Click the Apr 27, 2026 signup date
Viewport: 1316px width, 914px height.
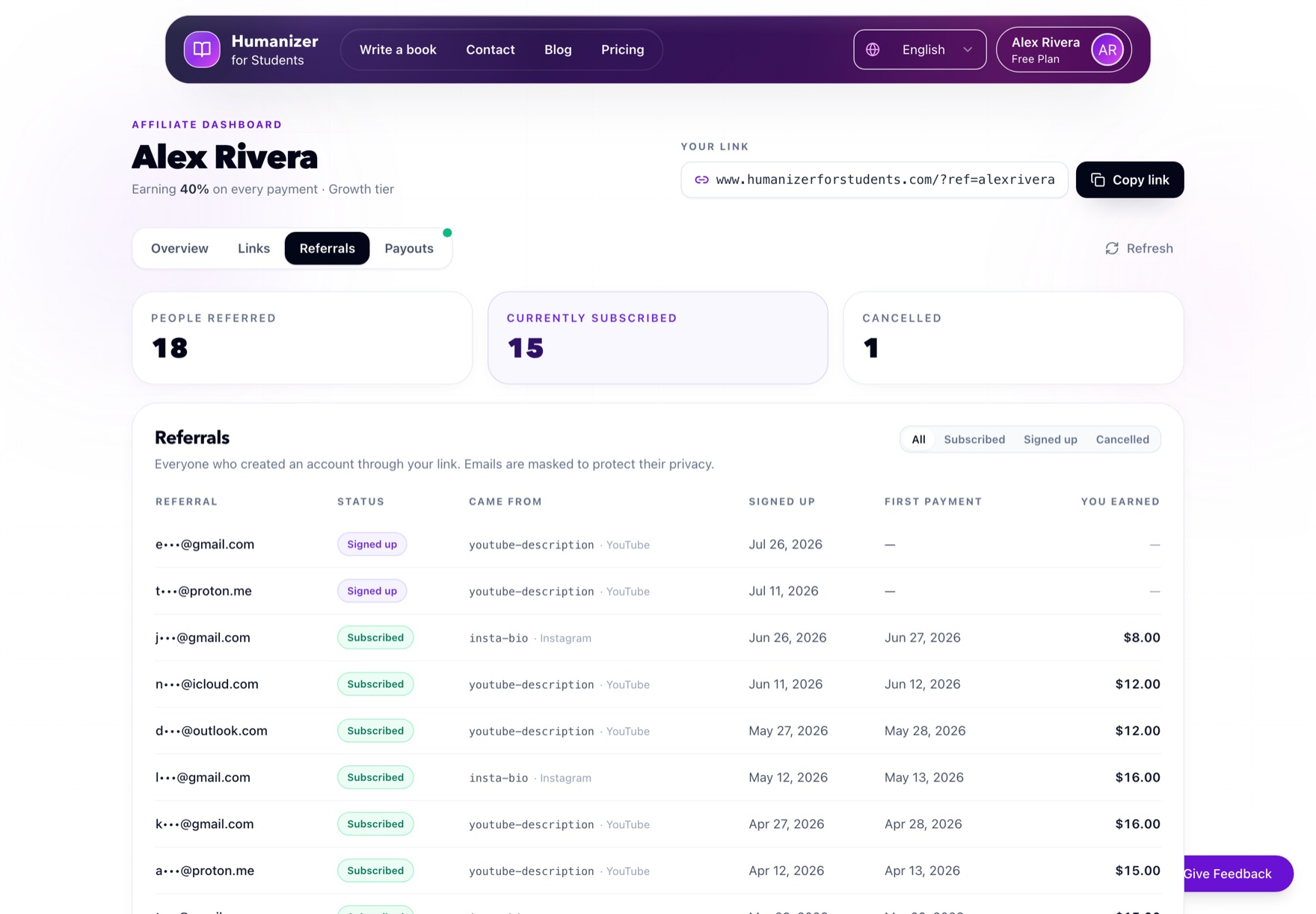(787, 824)
